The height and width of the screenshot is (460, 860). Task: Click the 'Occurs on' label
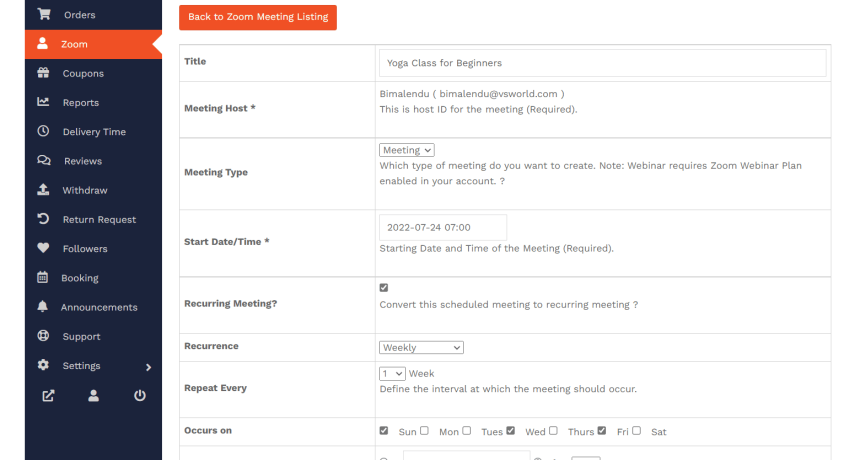208,430
